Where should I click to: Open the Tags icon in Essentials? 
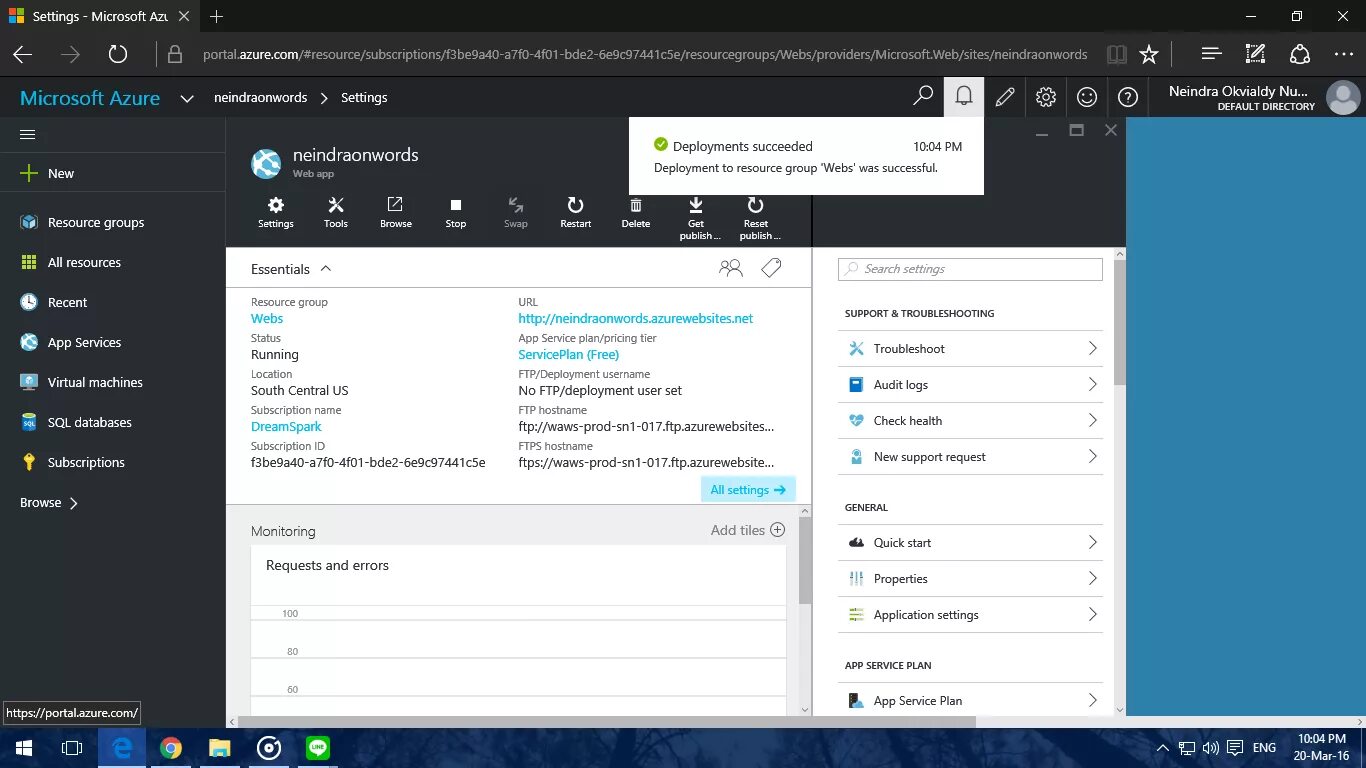click(771, 268)
